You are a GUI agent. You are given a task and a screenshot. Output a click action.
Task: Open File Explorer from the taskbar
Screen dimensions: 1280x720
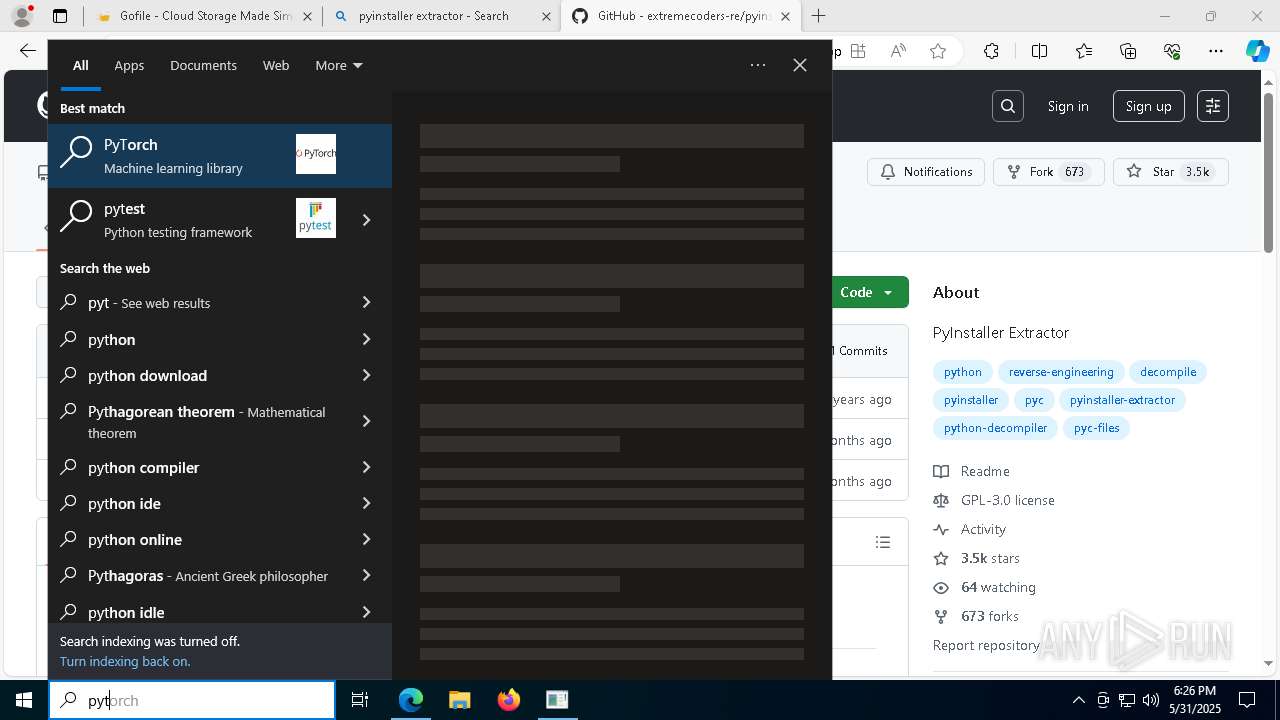[x=459, y=700]
